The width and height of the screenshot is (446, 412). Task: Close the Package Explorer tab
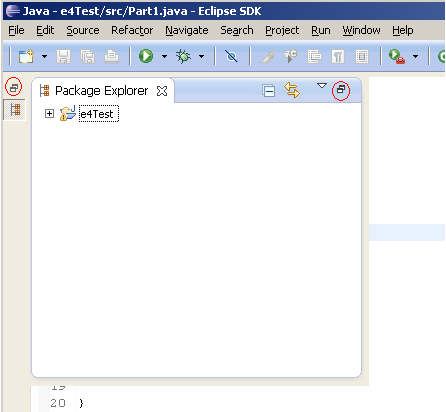point(162,91)
